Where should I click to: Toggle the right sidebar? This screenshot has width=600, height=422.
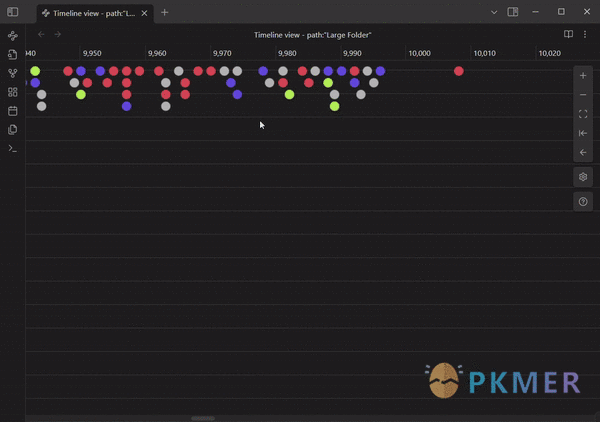(513, 12)
